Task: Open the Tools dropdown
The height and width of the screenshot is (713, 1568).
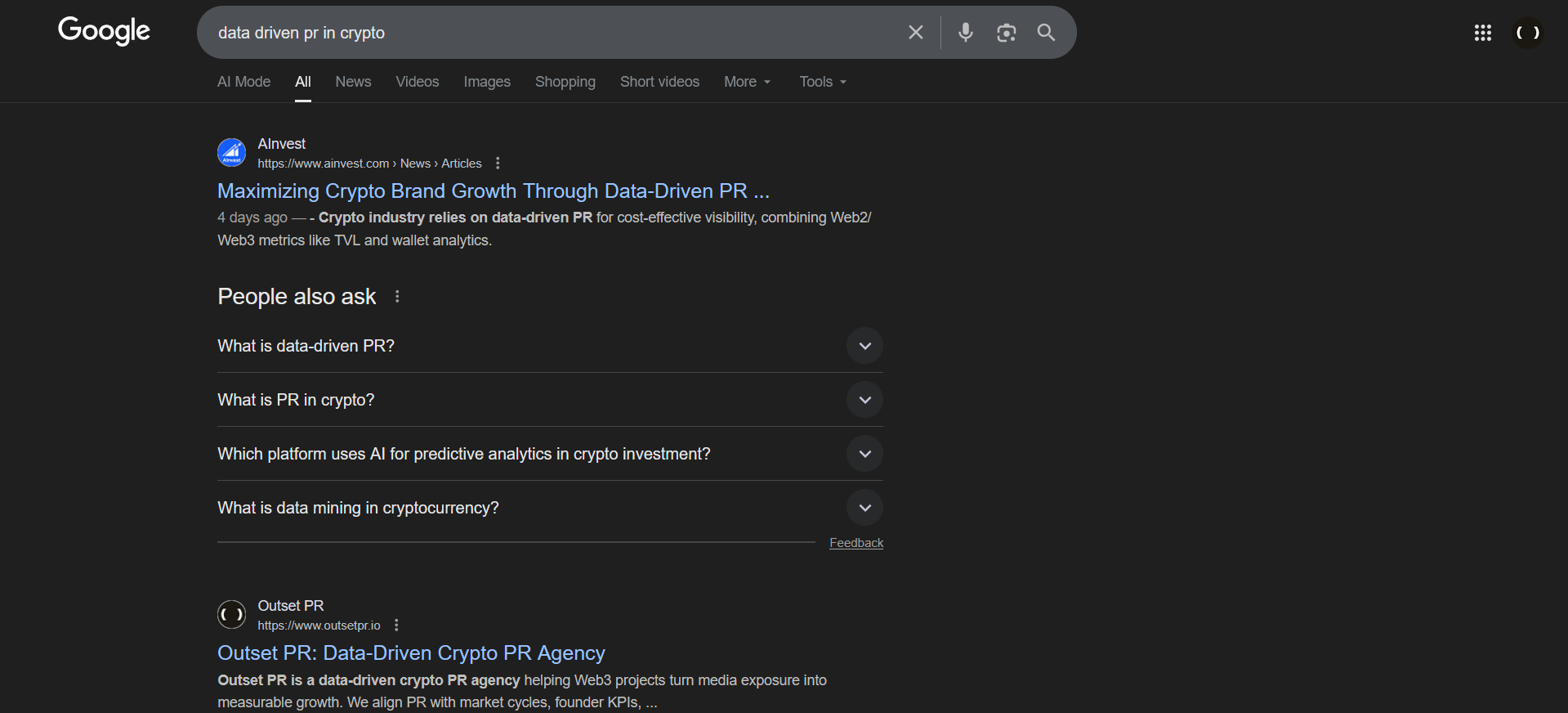Action: click(x=823, y=82)
